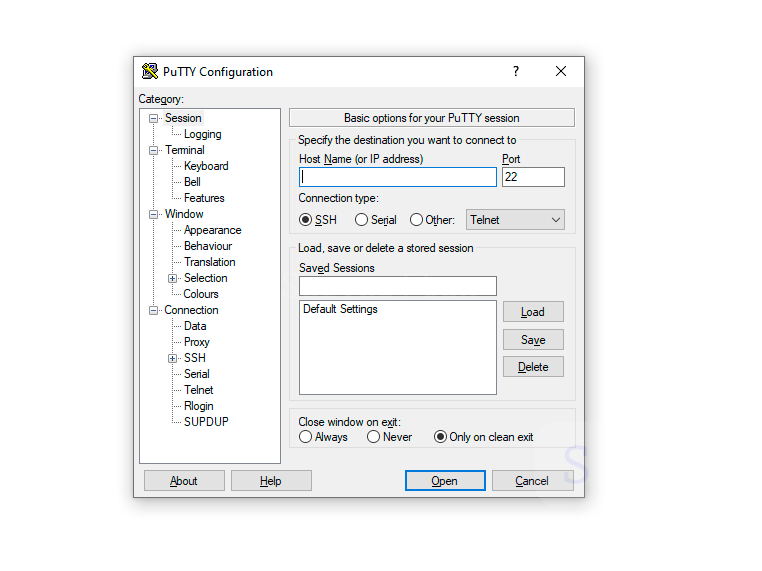This screenshot has width=762, height=571.
Task: Focus the Port input field
Action: coord(533,177)
